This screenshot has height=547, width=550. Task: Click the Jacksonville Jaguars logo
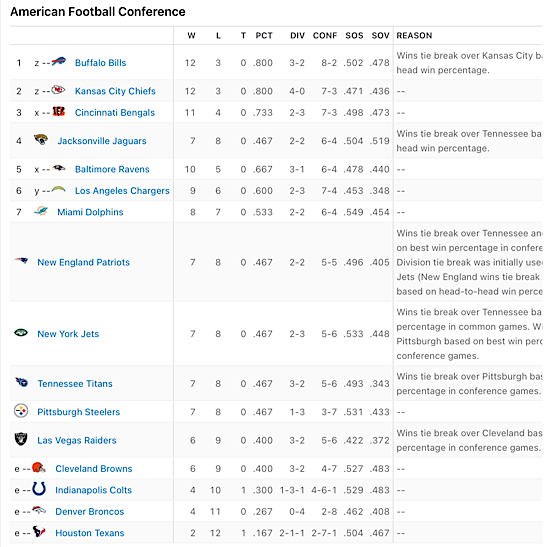41,140
